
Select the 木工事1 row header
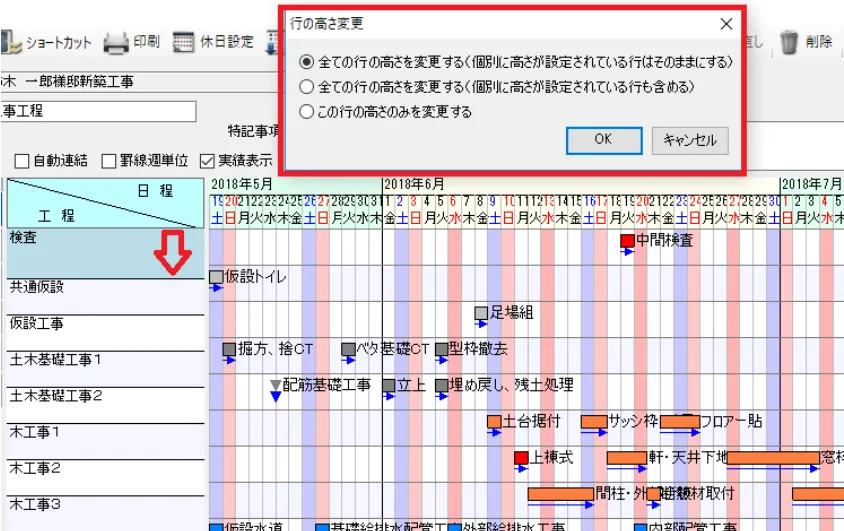[x=106, y=441]
